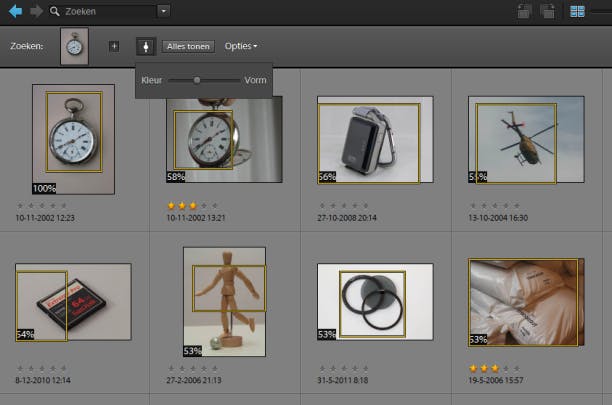Image resolution: width=612 pixels, height=405 pixels.
Task: Click the Vorm label
Action: tap(255, 80)
